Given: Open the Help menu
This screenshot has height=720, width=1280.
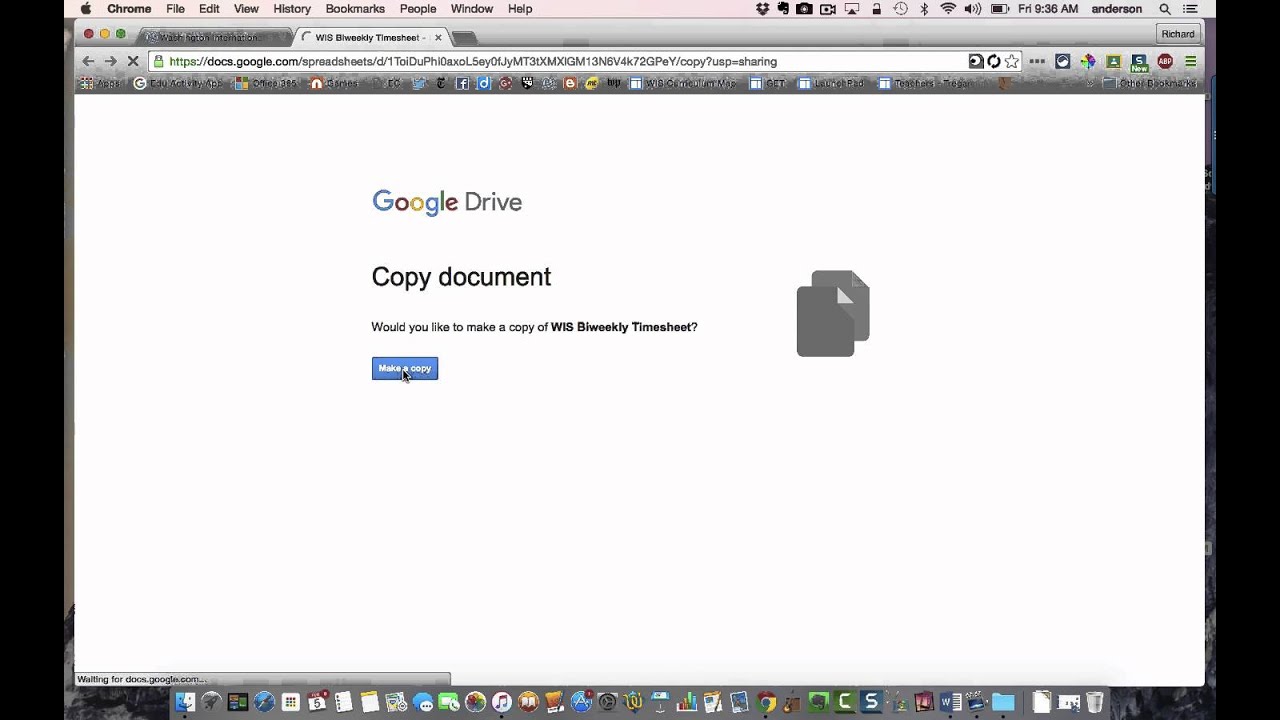Looking at the screenshot, I should (520, 9).
